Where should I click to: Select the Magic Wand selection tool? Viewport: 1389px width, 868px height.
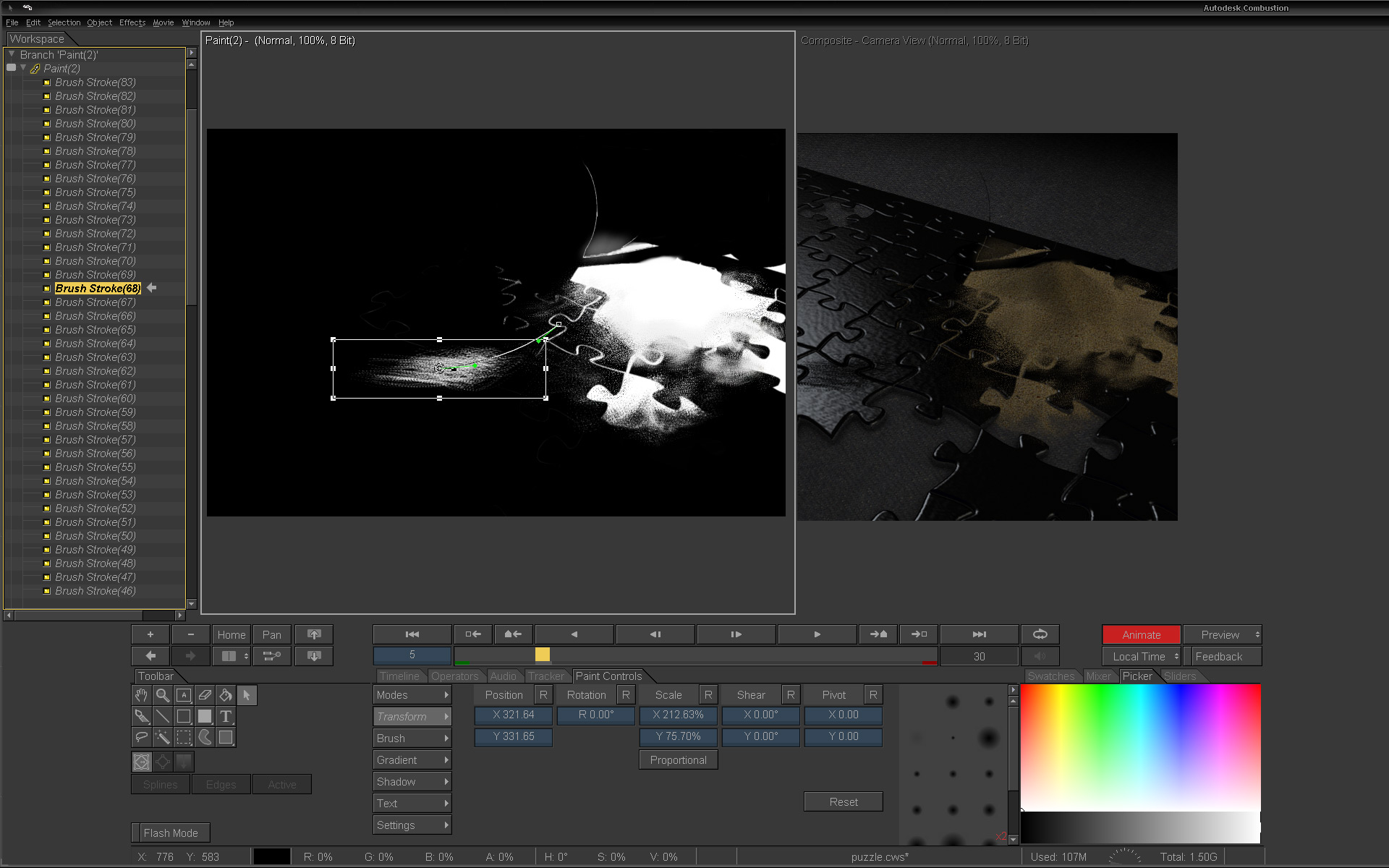click(163, 737)
